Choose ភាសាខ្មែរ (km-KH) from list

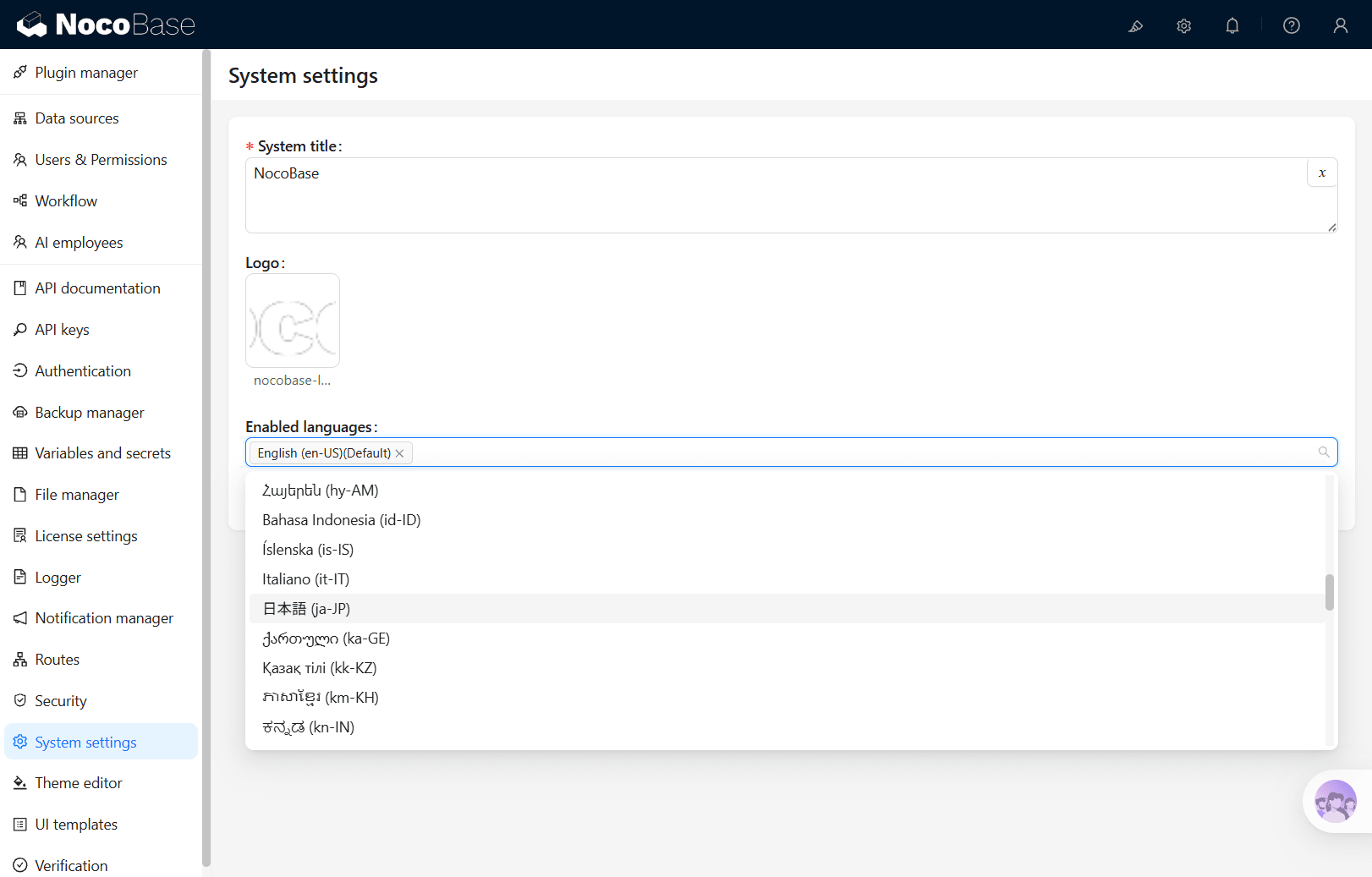click(x=787, y=698)
